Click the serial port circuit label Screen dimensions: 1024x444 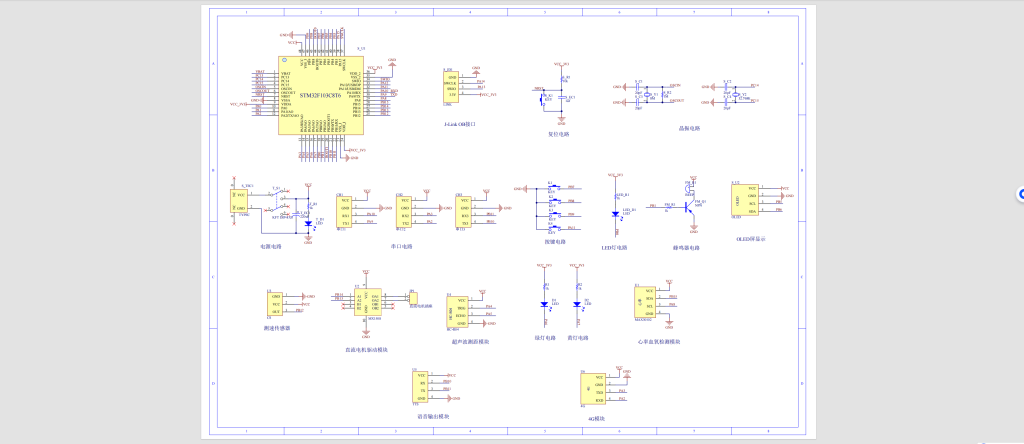coord(402,245)
